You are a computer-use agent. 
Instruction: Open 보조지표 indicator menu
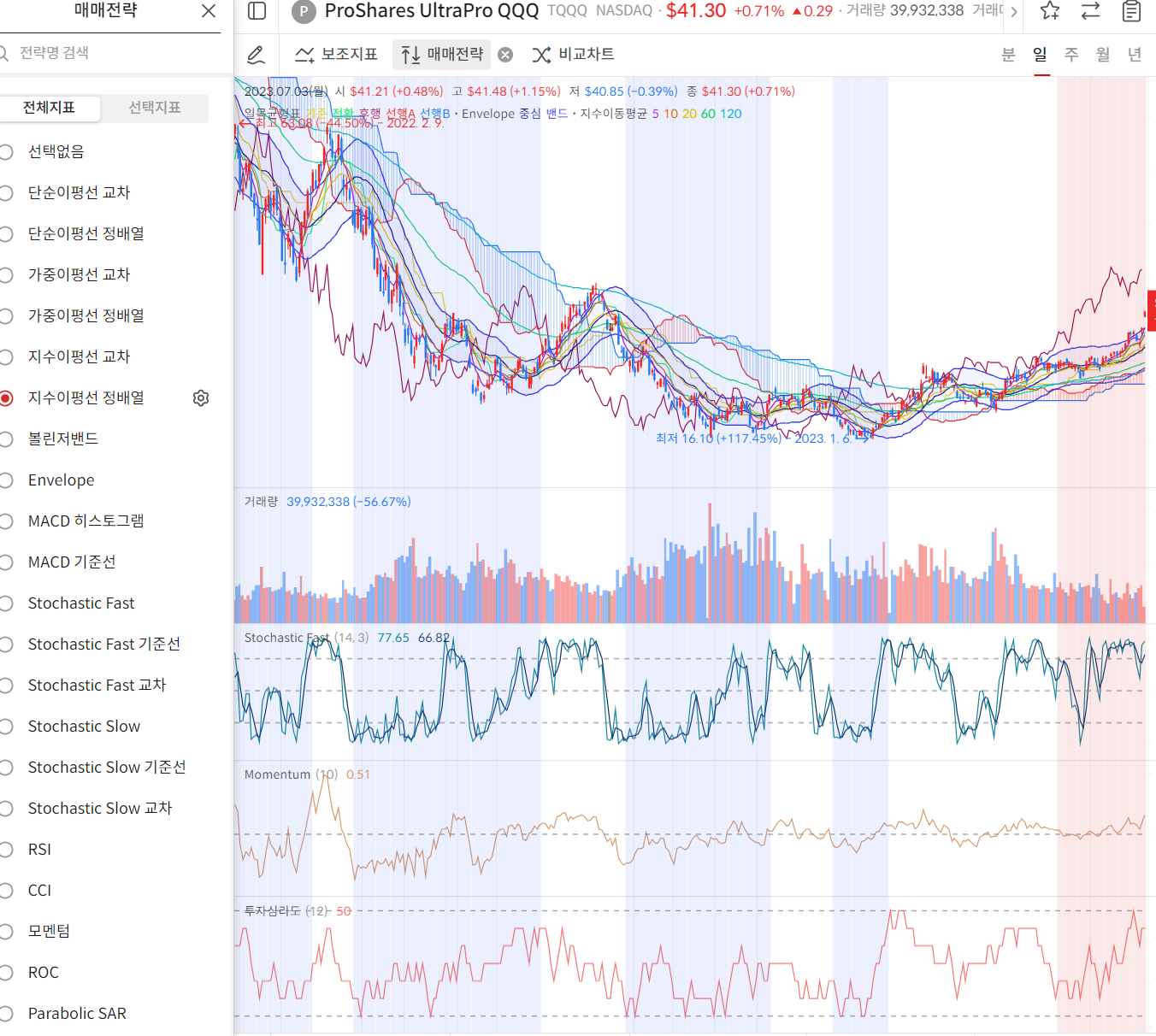pos(336,55)
